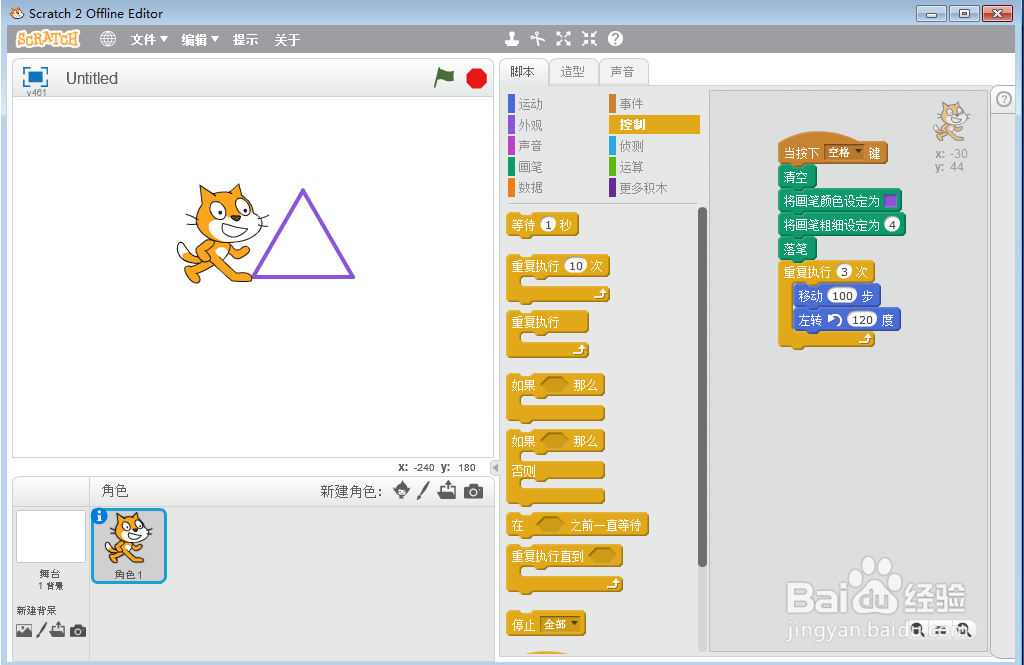1024x665 pixels.
Task: Paint a new sprite with the brush icon
Action: click(x=424, y=492)
